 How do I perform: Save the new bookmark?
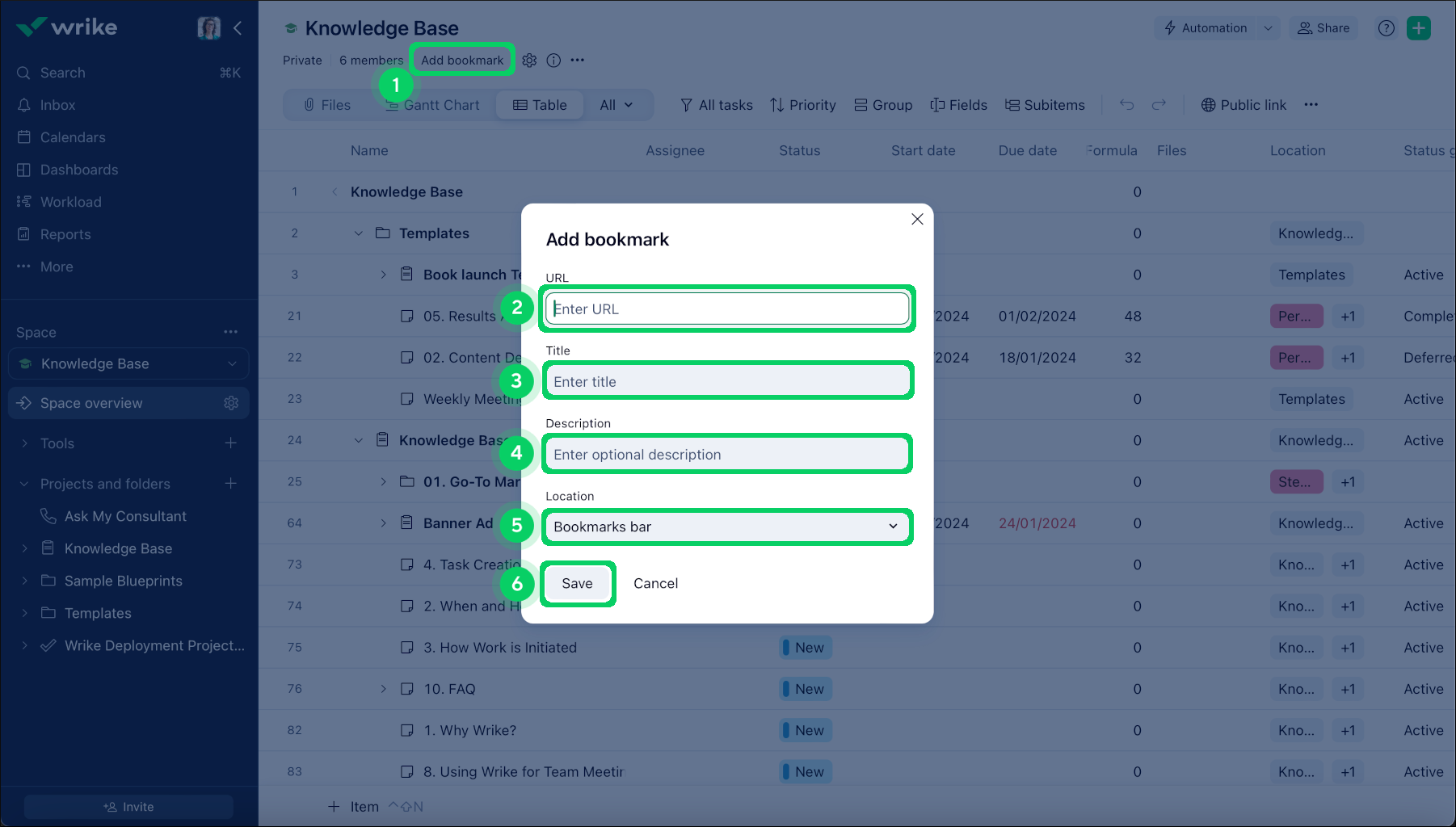coord(577,583)
